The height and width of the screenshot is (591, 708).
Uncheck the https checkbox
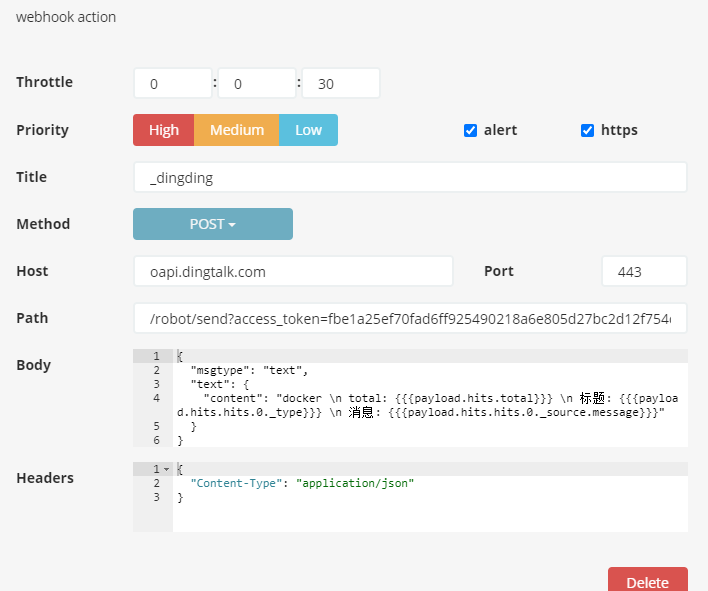coord(587,130)
